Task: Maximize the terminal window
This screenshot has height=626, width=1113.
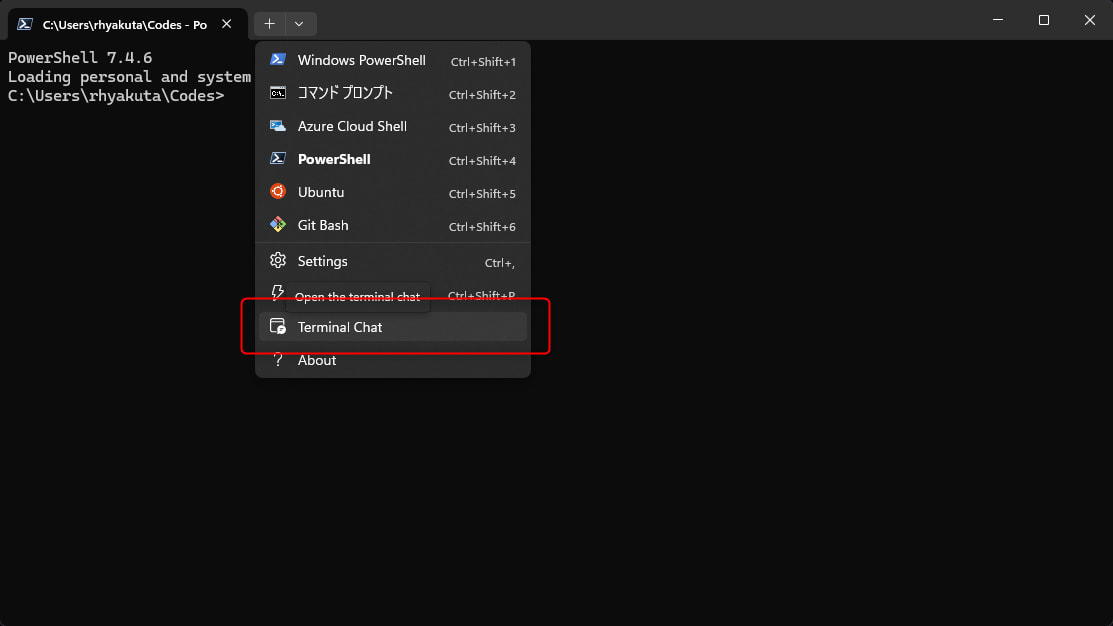Action: point(1043,20)
